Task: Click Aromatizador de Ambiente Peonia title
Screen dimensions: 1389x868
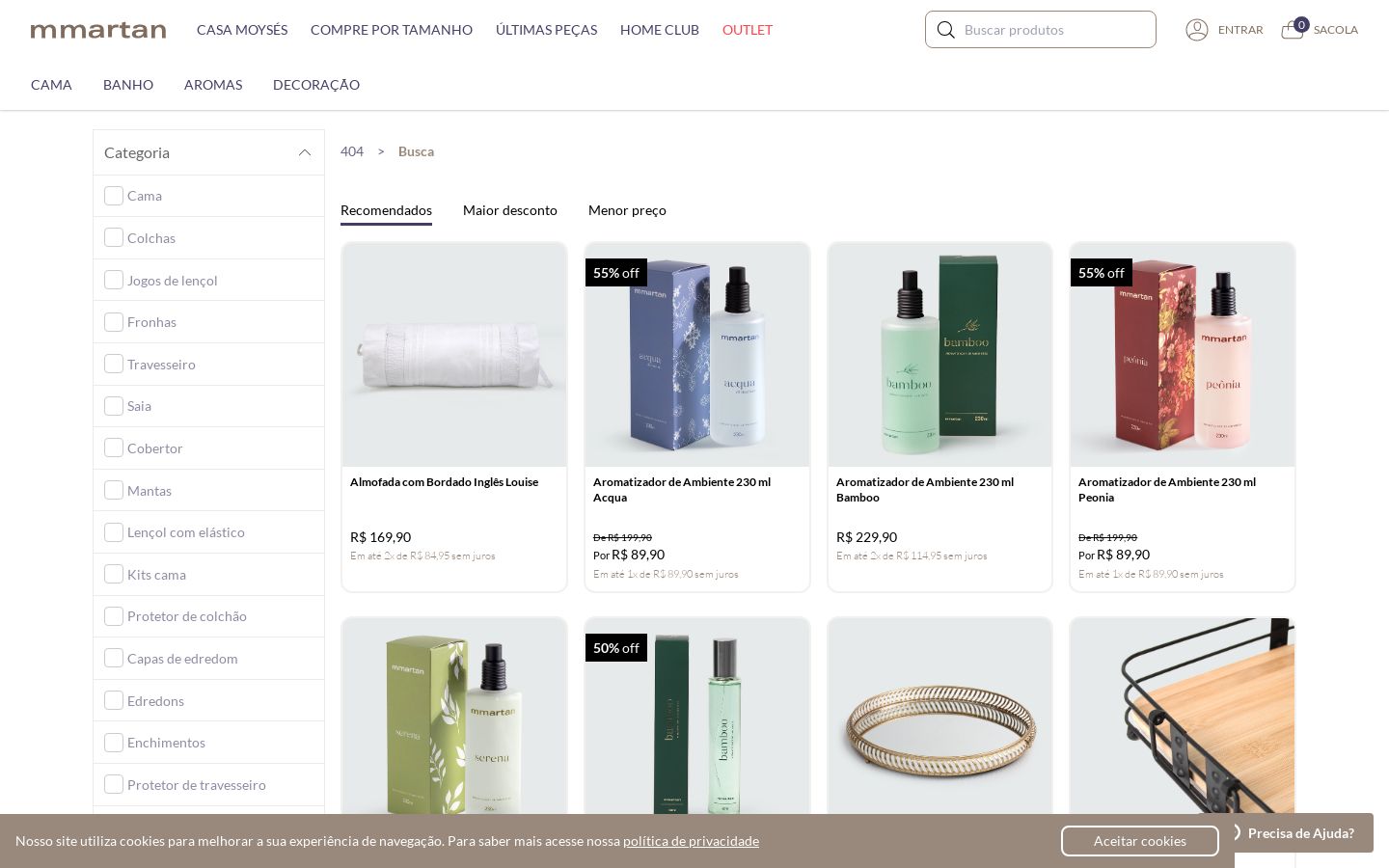Action: pyautogui.click(x=1167, y=490)
